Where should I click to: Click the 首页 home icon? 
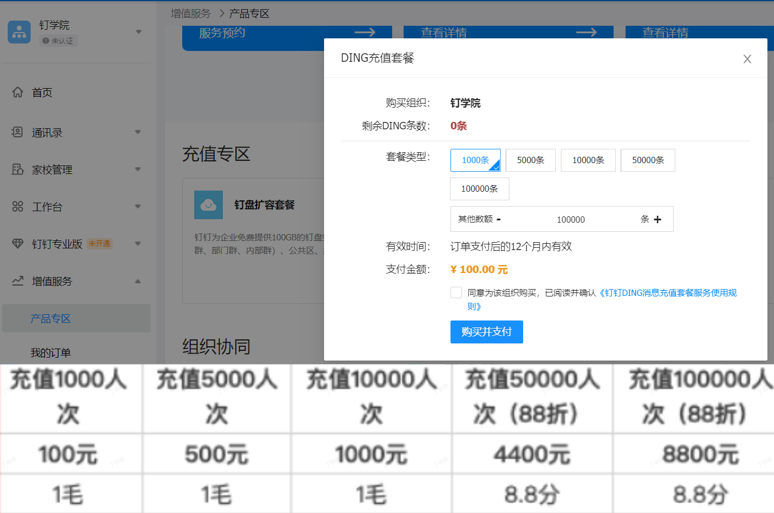pos(17,92)
